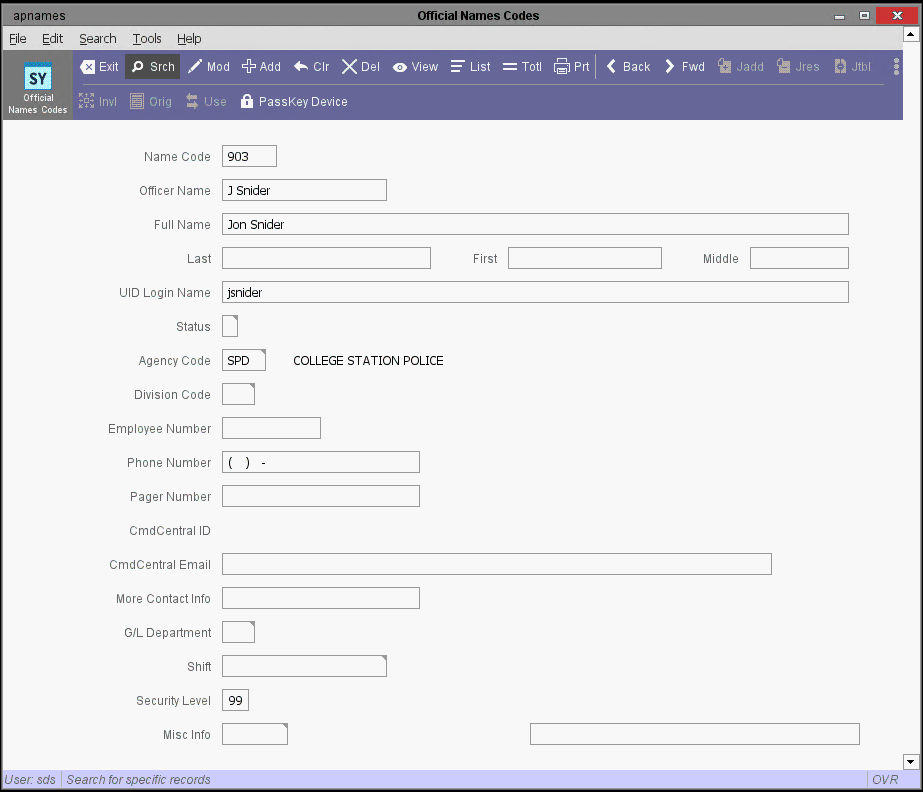Click the Exit toolbar icon
Screen dimensions: 923x792
99,67
